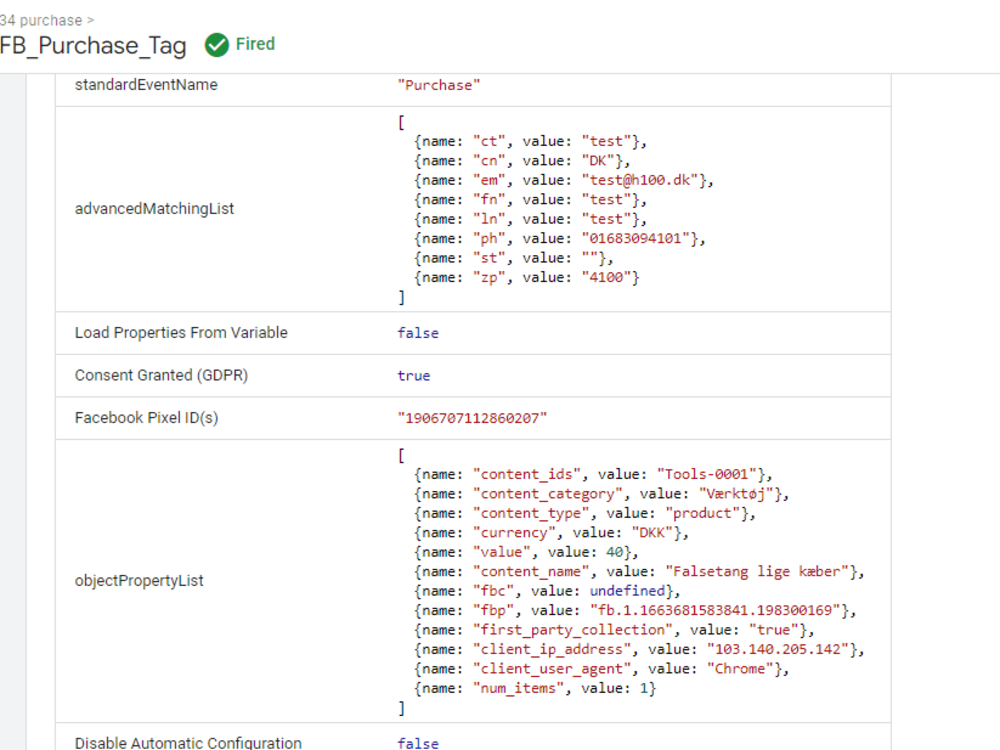Image resolution: width=1000 pixels, height=750 pixels.
Task: Click the 'Fired' status label
Action: point(255,44)
